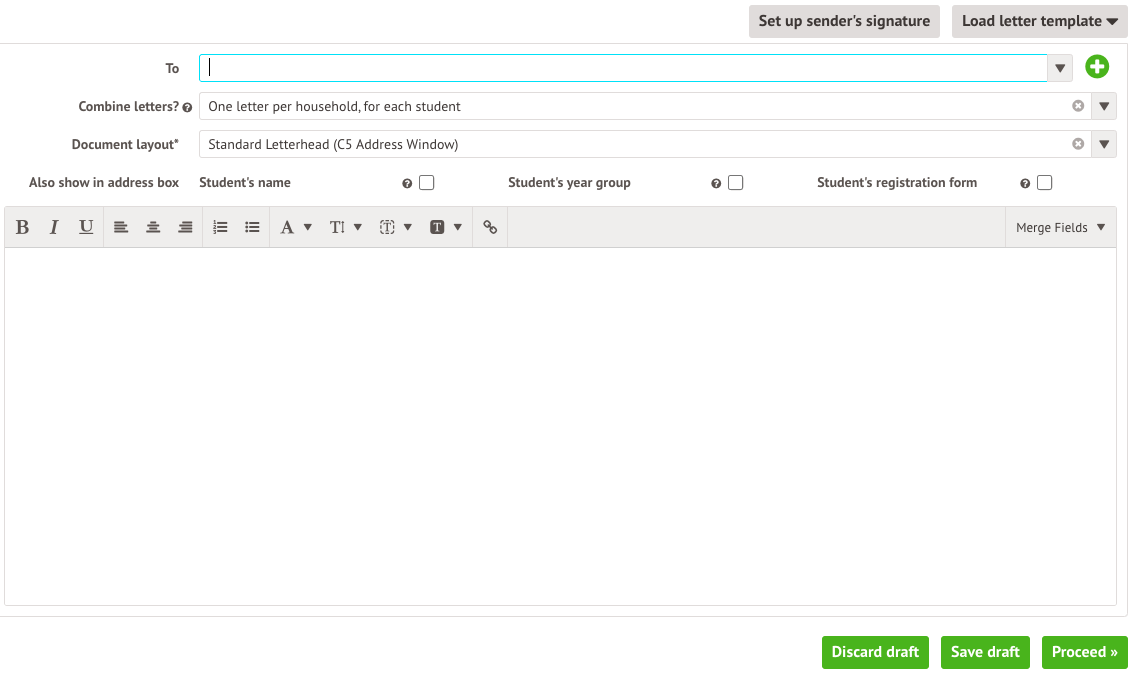Clear the Combine letters selection

tap(1078, 106)
